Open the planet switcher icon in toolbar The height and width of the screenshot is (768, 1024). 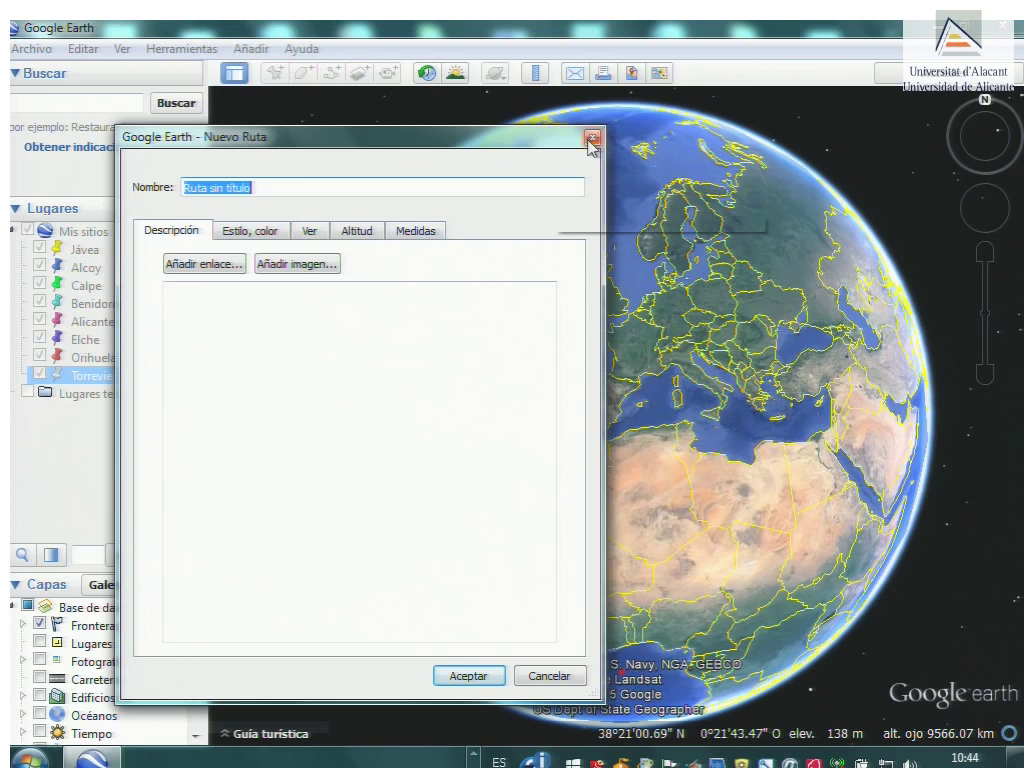coord(495,73)
